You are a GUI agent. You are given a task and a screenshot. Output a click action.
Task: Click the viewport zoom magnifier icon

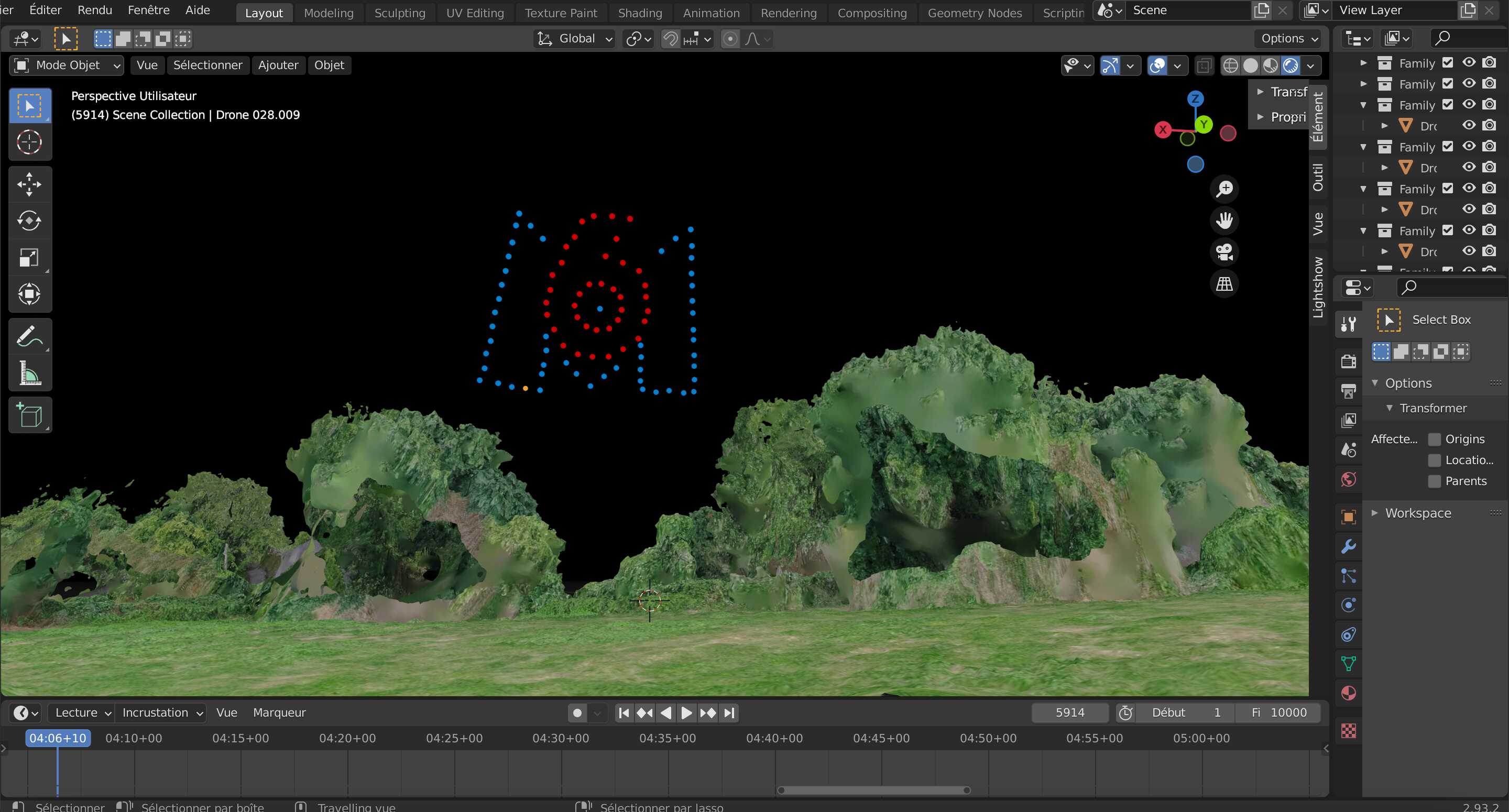1224,189
